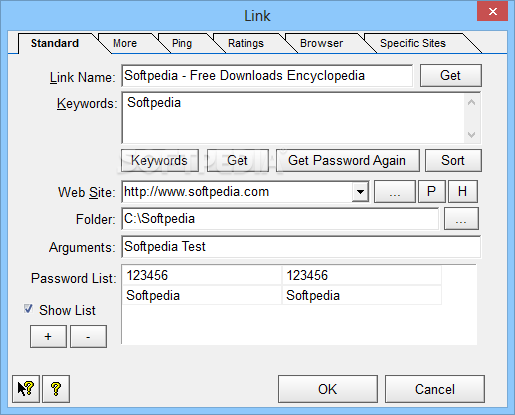Click the Cancel button
Screen dimensions: 515x415
point(435,389)
